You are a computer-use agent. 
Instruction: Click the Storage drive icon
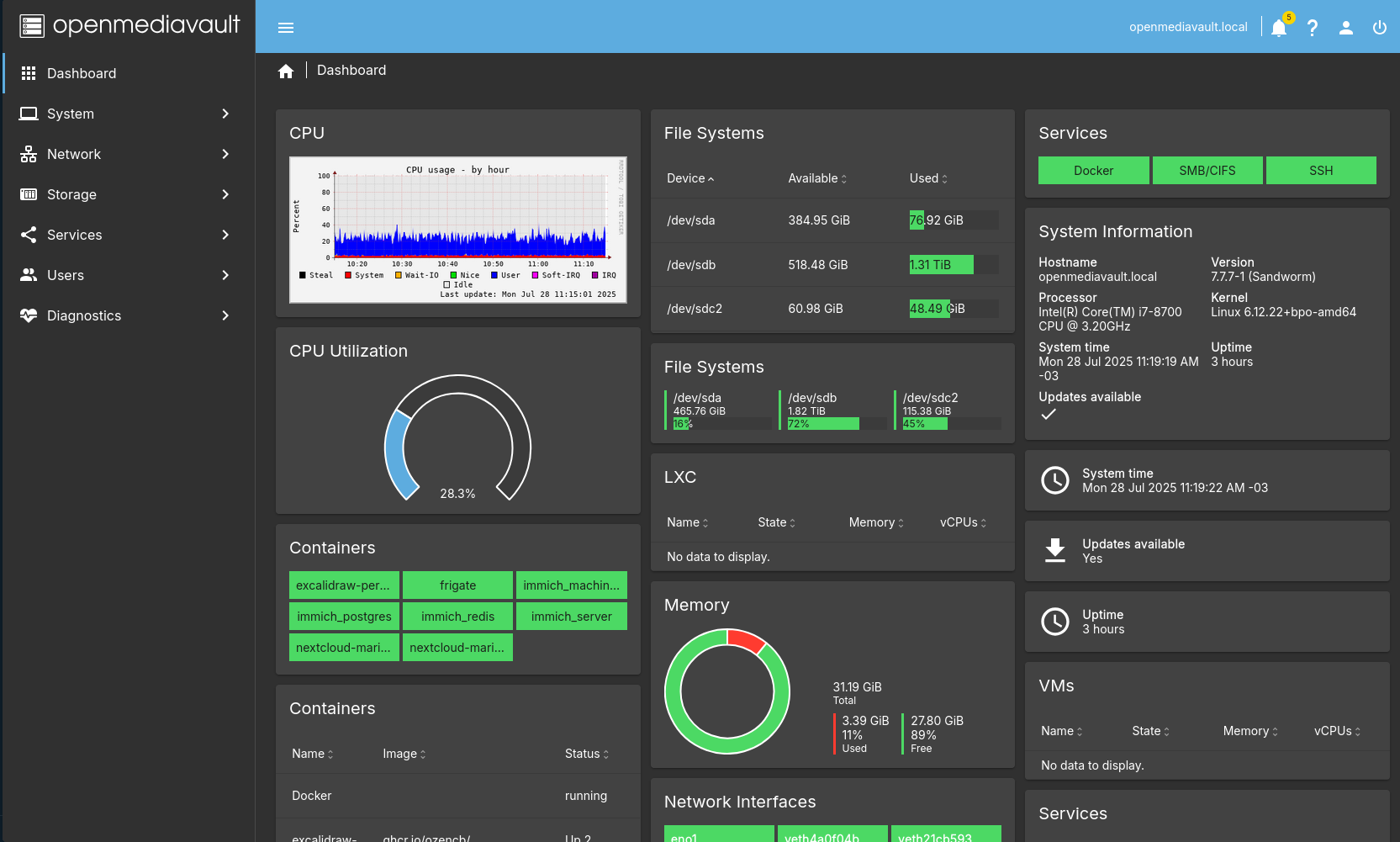click(29, 194)
